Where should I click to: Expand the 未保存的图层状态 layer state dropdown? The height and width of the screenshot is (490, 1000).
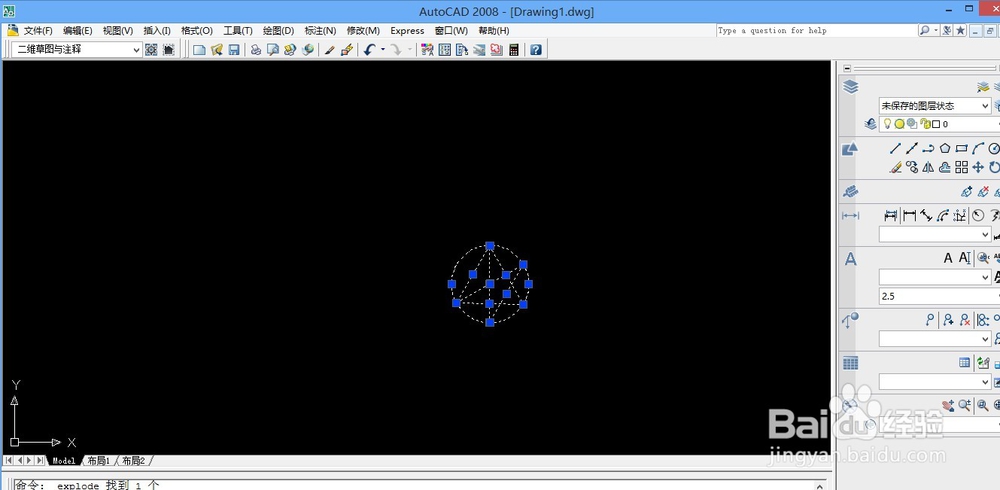[986, 106]
